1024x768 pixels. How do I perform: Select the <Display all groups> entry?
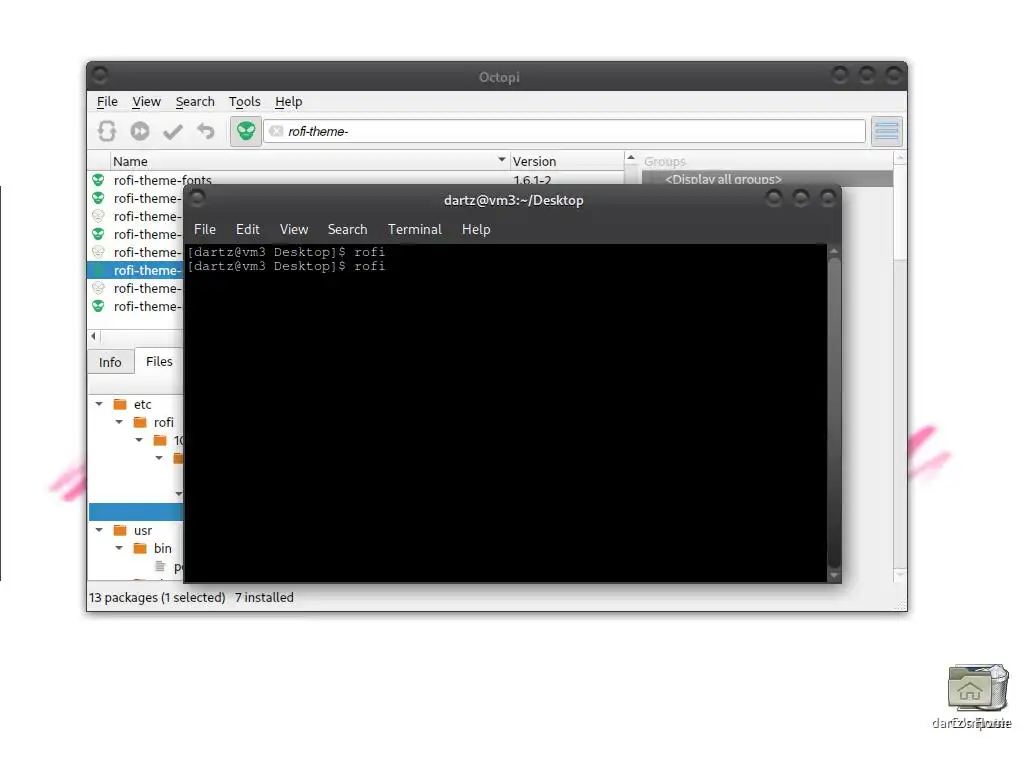723,178
